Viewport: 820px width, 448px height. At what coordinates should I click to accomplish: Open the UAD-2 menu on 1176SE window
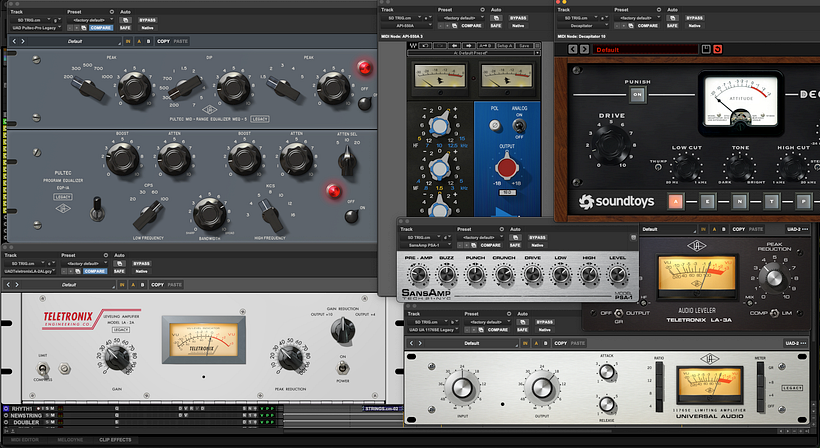pos(797,343)
